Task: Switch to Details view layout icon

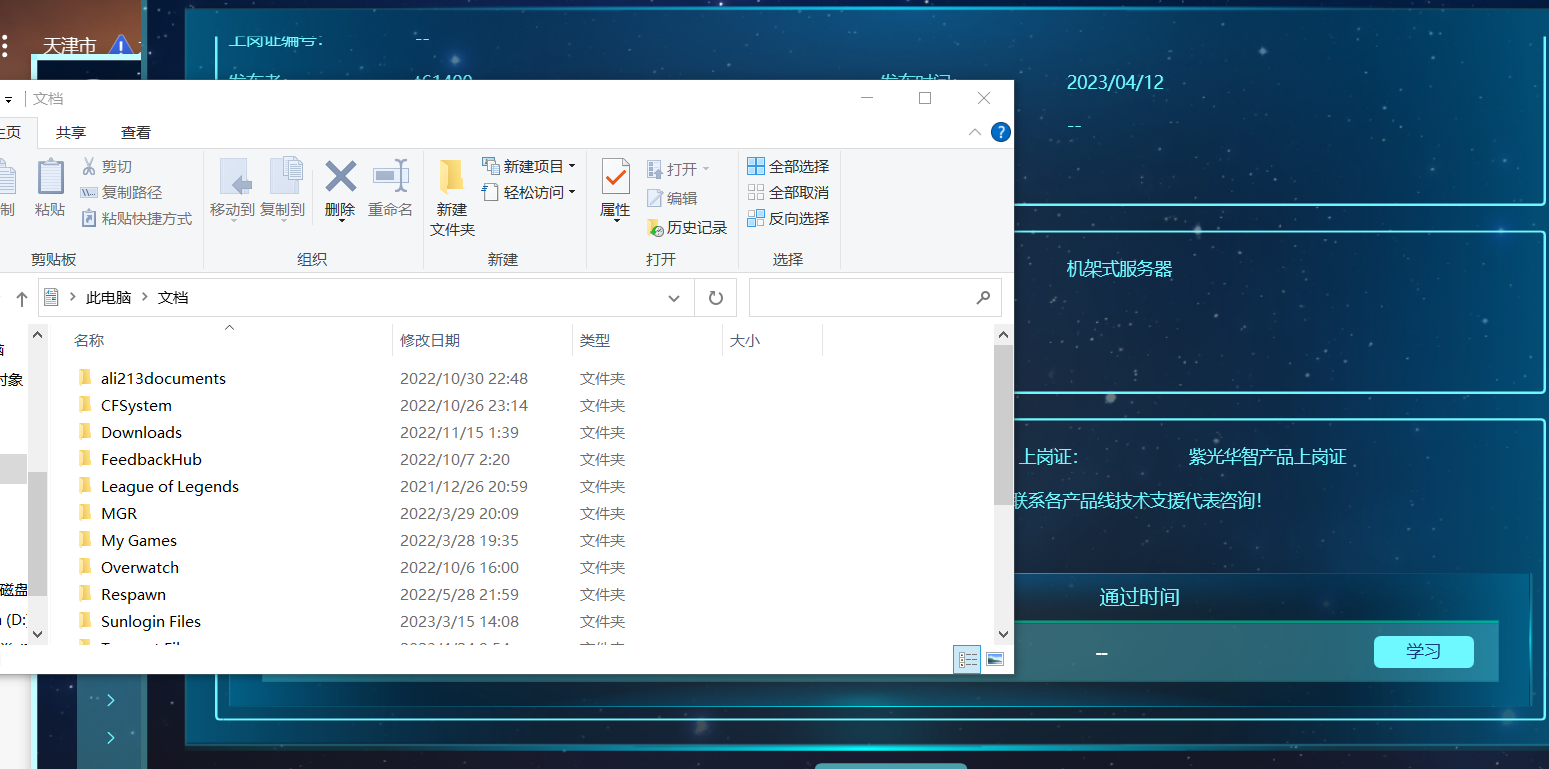Action: [x=967, y=659]
